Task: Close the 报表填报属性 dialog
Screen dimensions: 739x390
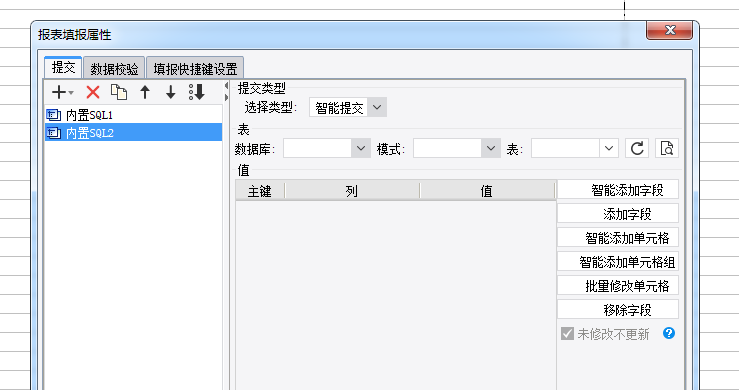Action: click(x=669, y=30)
